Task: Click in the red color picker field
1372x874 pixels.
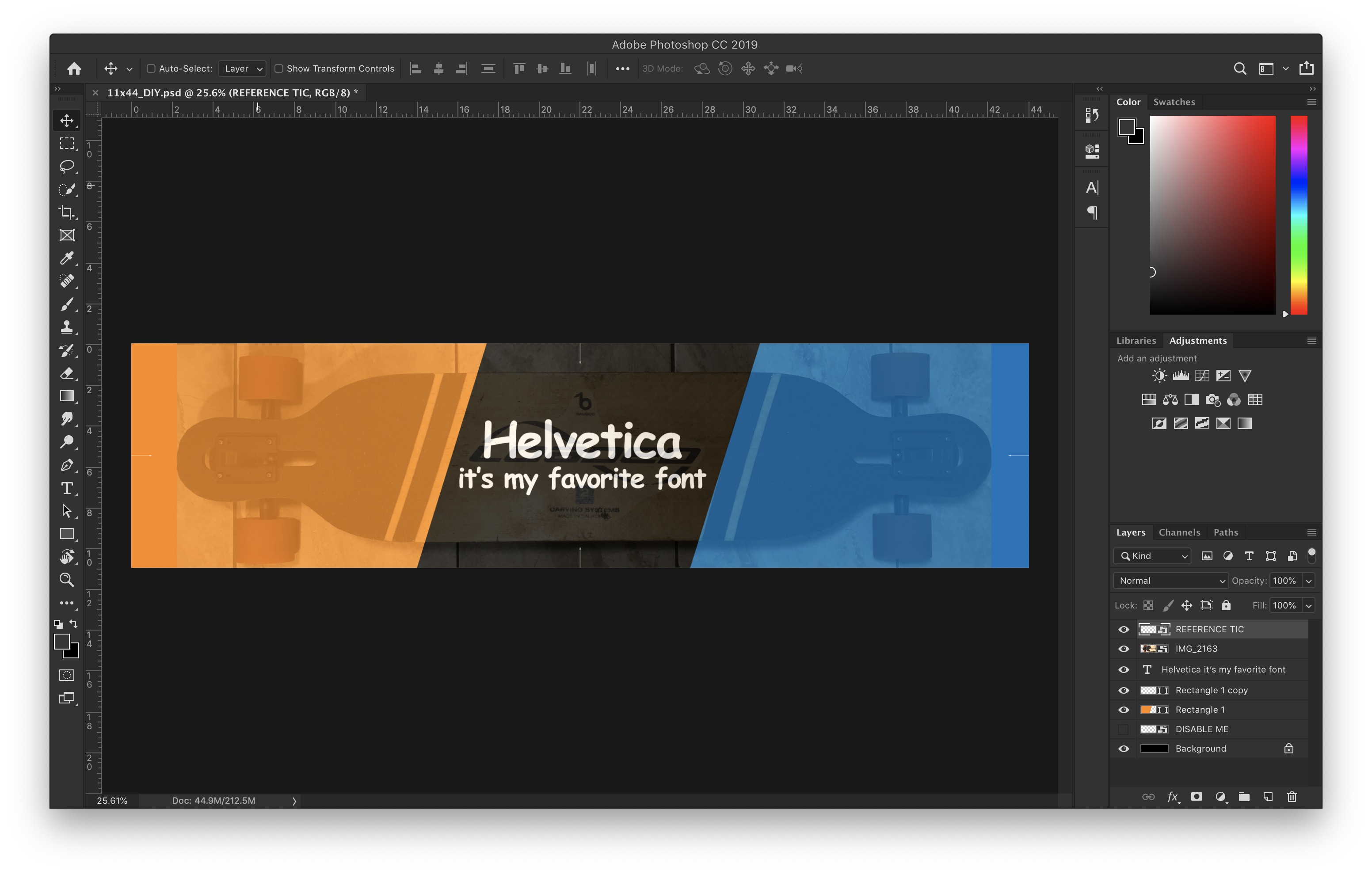Action: pos(1212,215)
